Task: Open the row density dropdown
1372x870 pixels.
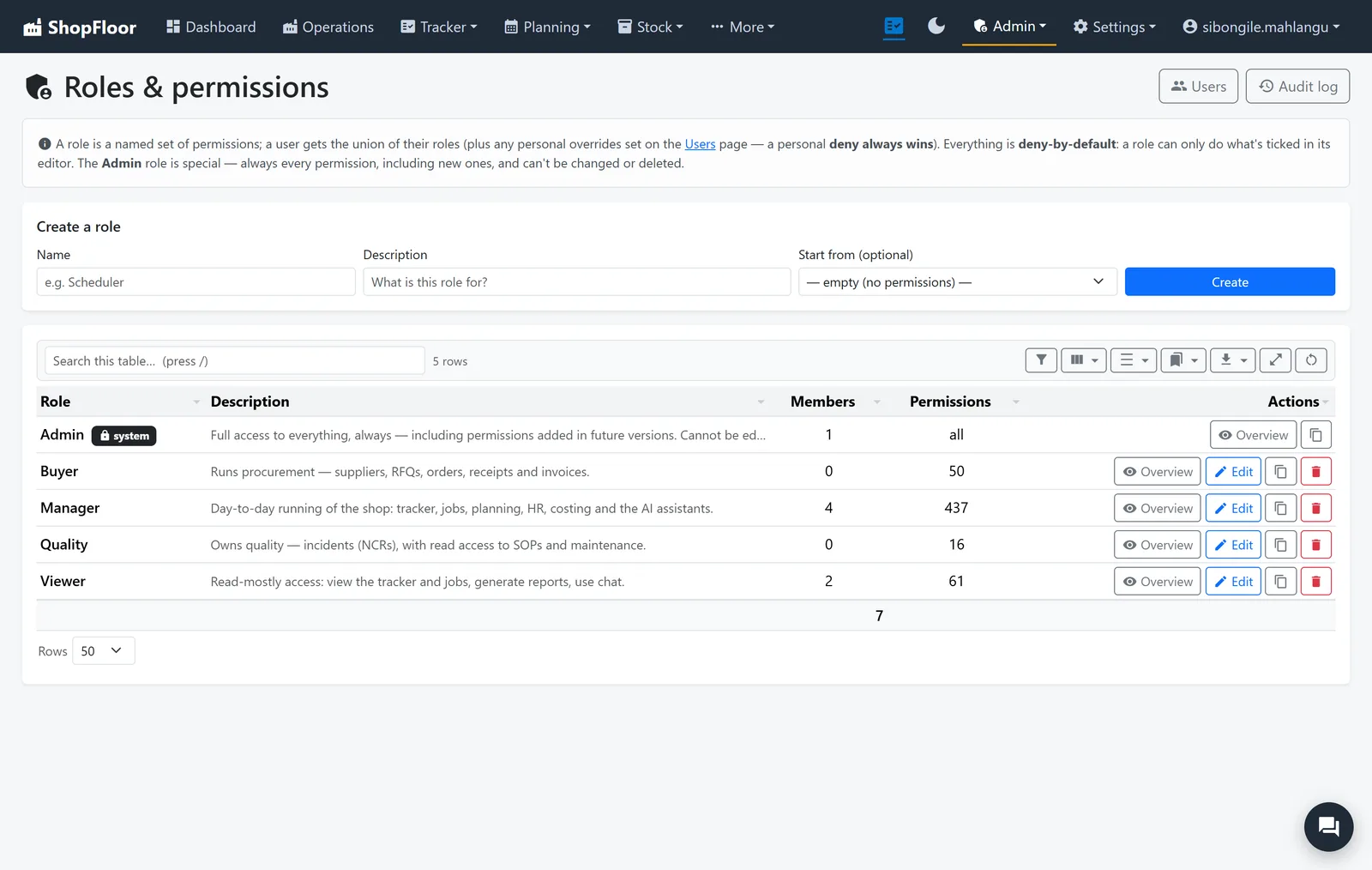Action: coord(1133,360)
